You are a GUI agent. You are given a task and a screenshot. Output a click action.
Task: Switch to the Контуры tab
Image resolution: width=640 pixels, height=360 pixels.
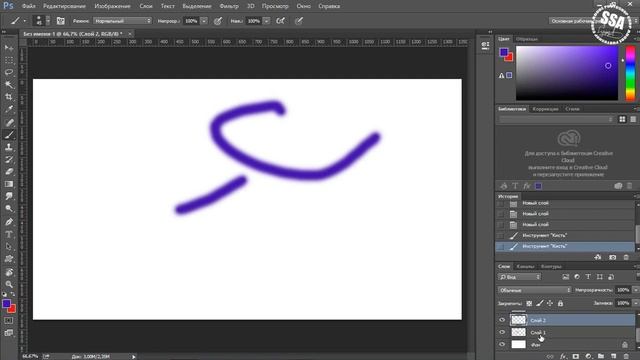coord(551,267)
